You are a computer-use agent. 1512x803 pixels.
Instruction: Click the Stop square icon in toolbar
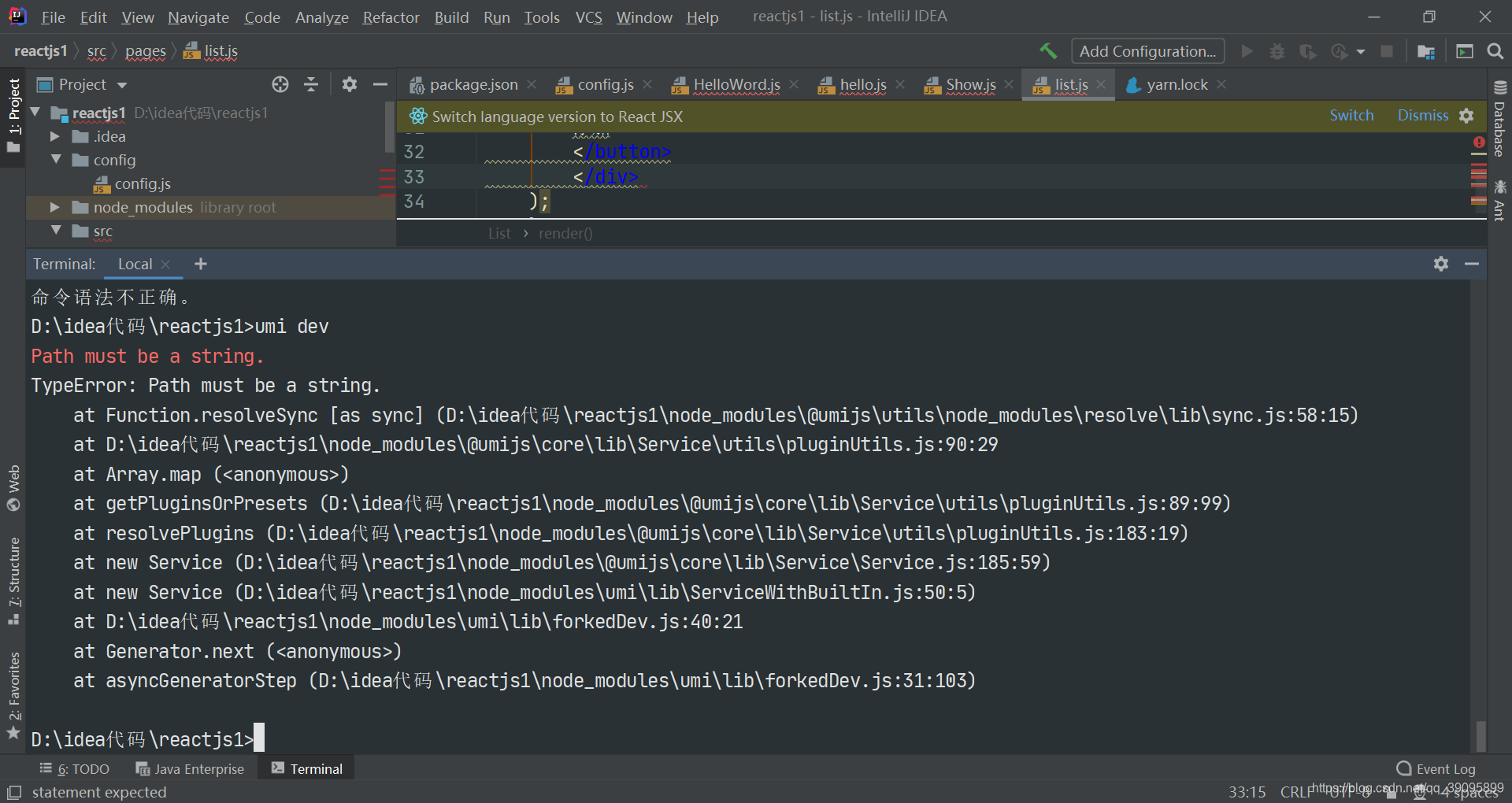click(1387, 51)
